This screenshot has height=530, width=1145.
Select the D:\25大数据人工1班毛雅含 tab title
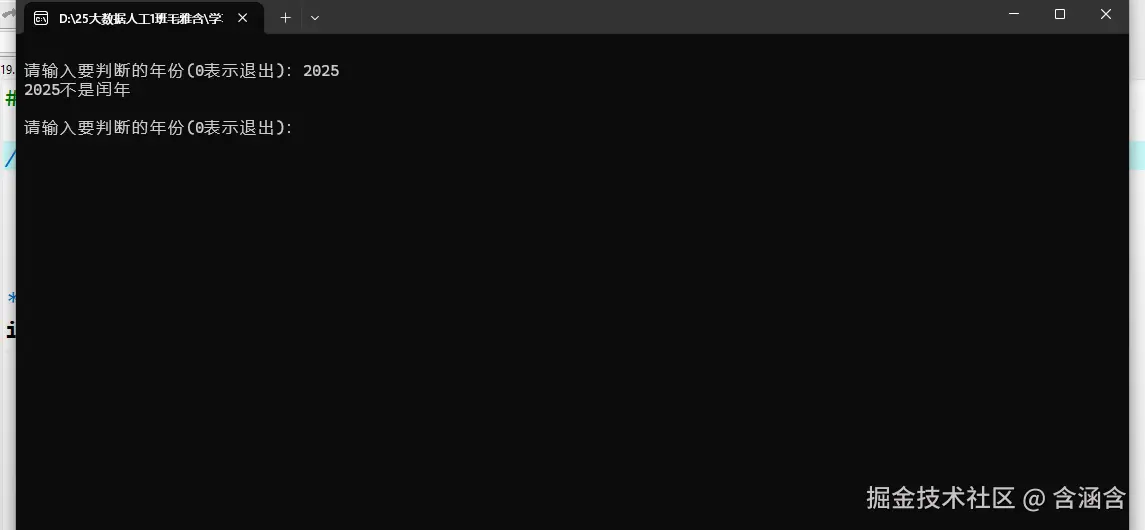[140, 18]
